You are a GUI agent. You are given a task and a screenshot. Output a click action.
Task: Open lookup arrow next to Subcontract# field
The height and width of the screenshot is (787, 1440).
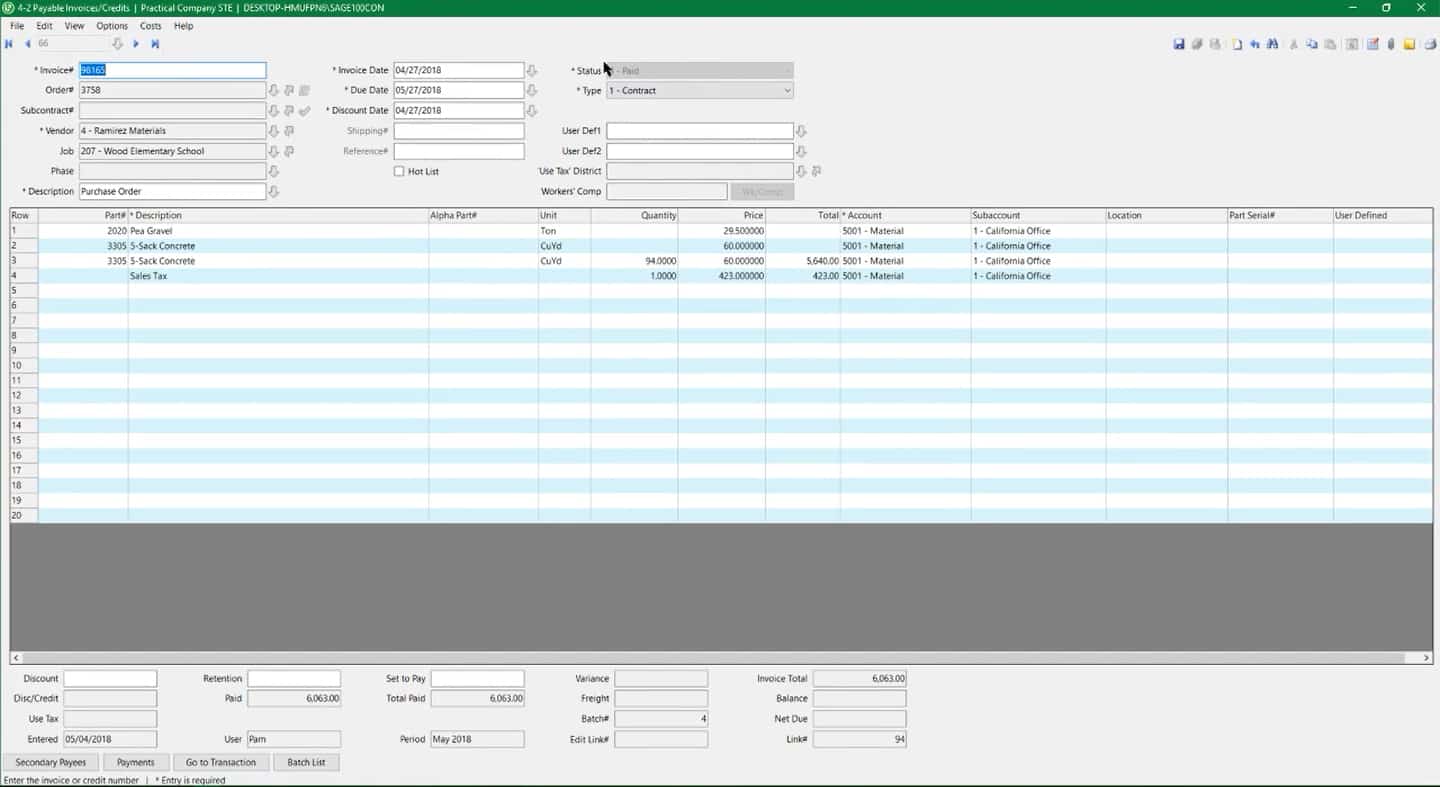point(274,111)
